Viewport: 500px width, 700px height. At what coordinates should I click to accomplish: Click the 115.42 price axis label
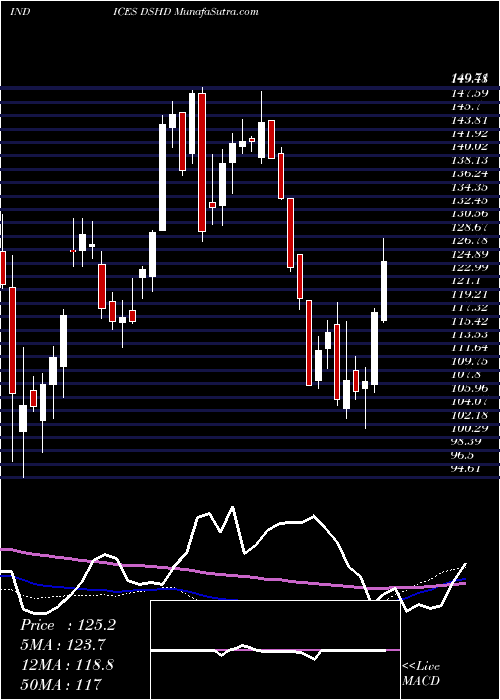click(x=470, y=321)
